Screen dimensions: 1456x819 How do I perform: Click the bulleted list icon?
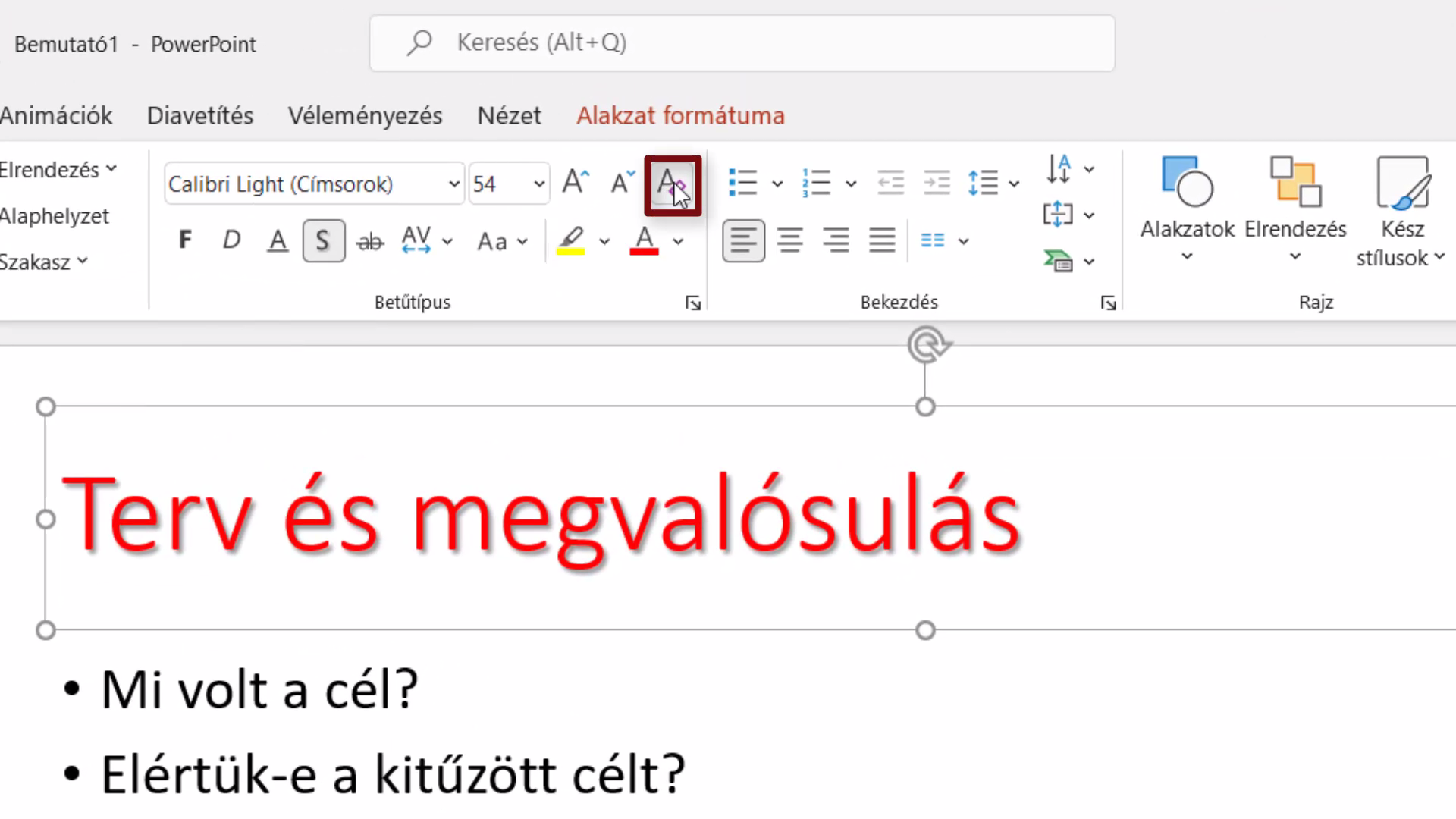(x=742, y=183)
